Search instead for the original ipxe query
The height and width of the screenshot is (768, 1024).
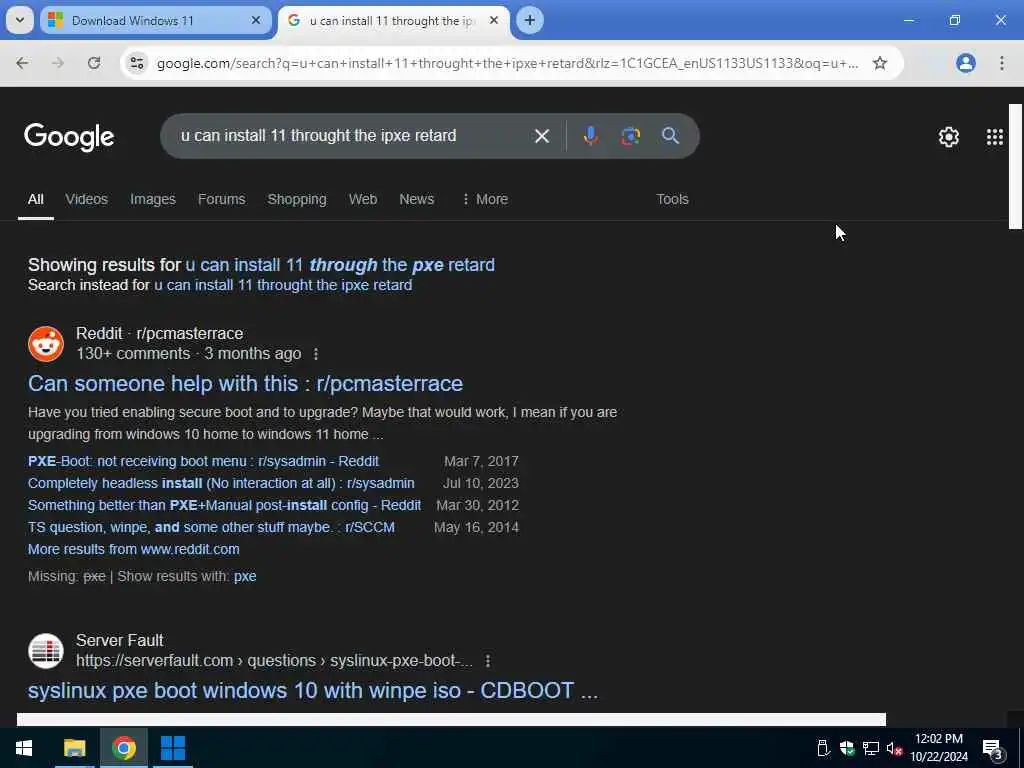283,285
